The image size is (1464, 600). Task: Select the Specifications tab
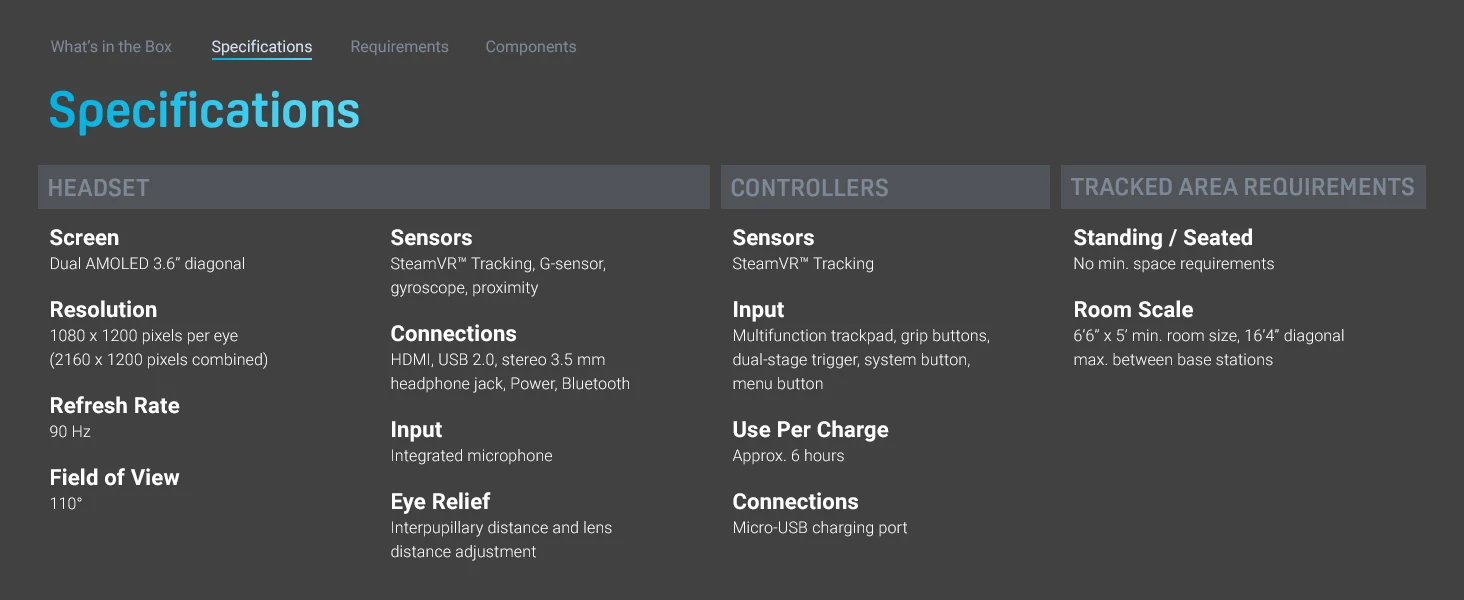(261, 47)
